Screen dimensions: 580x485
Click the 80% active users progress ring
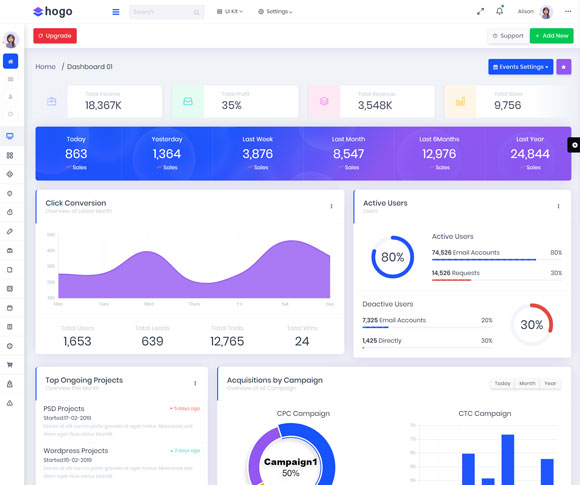392,257
